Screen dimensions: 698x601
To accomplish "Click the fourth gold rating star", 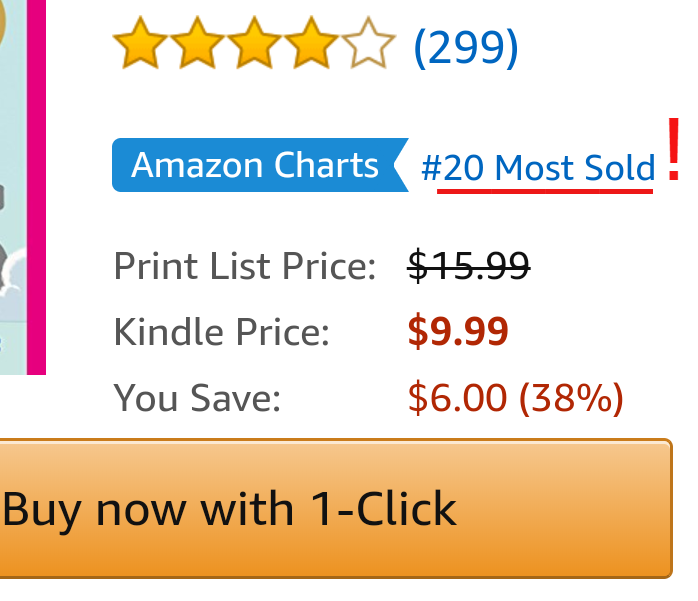I will point(311,43).
